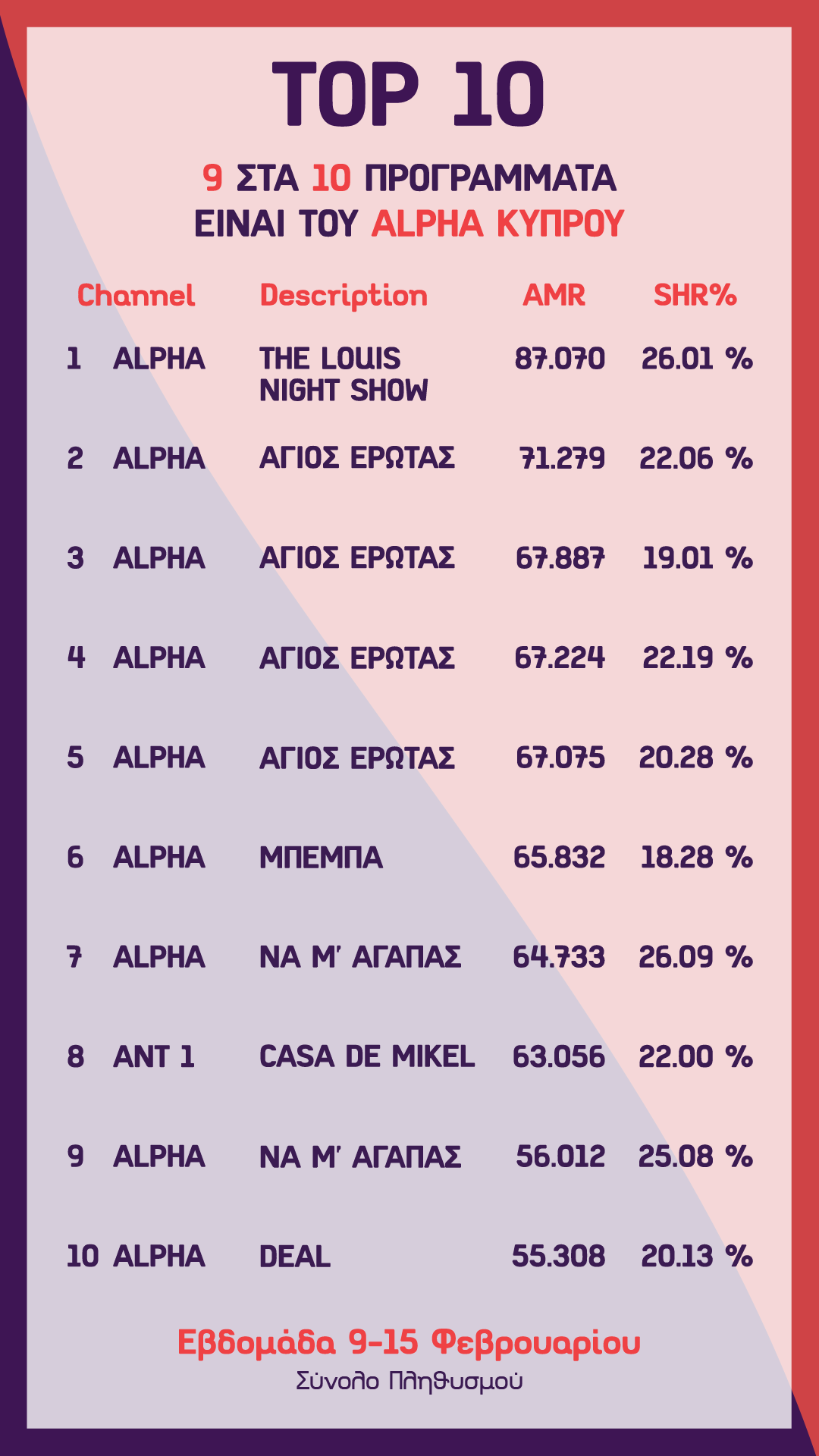Click the Σύνολο Πληθυσμού caption
819x1456 pixels.
[x=409, y=1381]
